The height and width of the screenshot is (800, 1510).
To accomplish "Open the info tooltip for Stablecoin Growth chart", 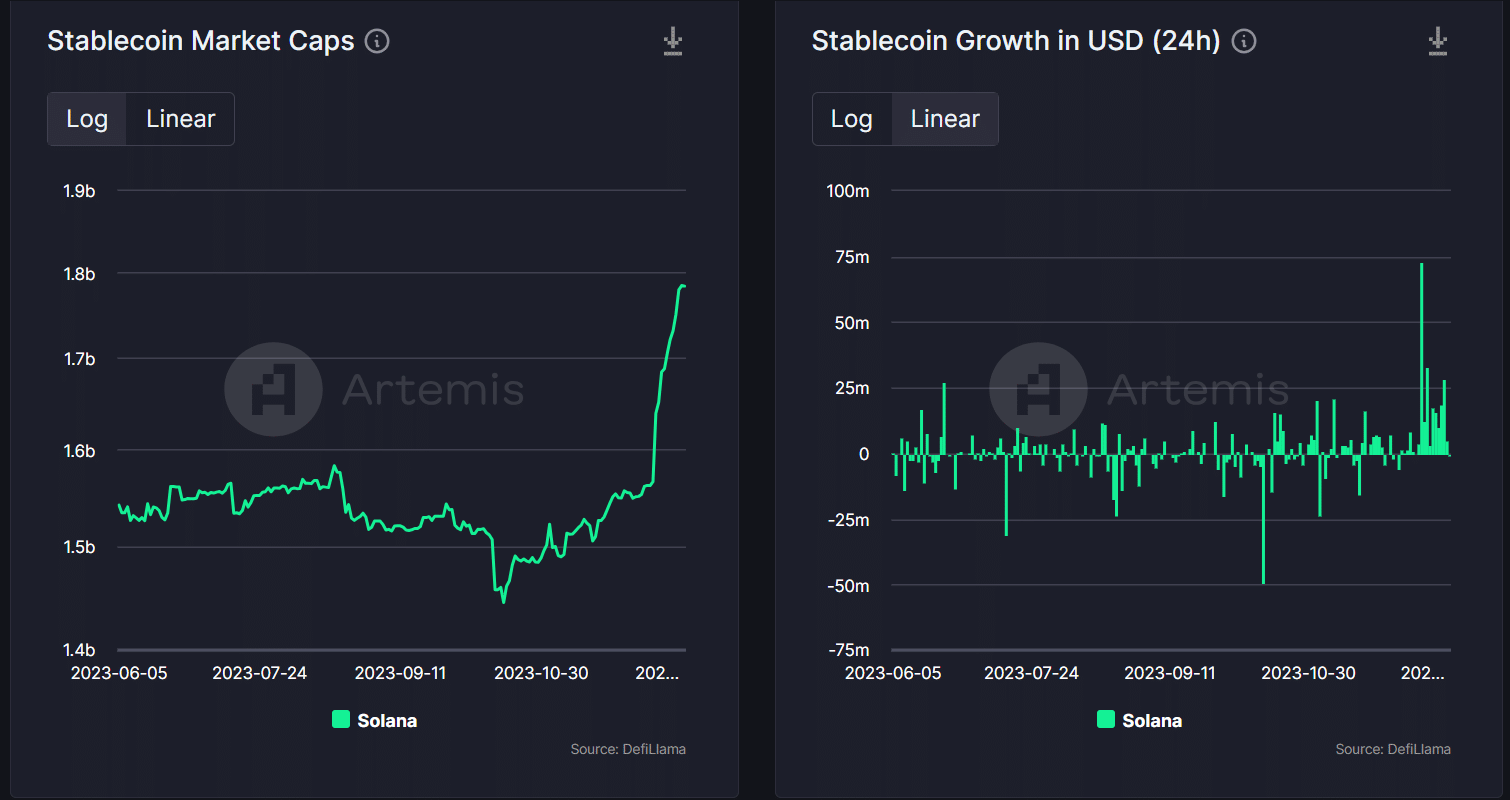I will click(x=1243, y=41).
